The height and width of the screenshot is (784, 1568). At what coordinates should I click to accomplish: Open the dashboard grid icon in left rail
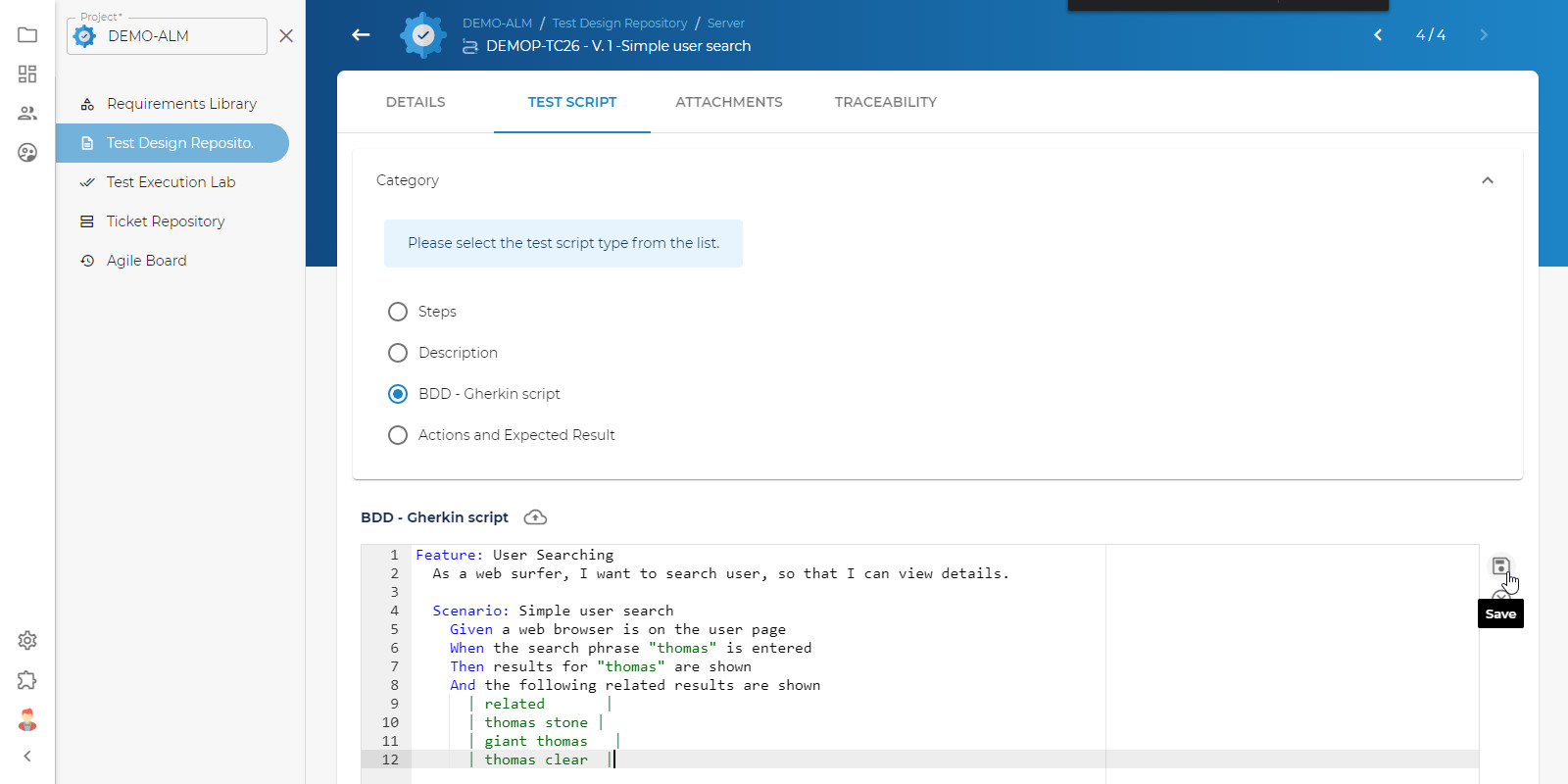tap(27, 74)
